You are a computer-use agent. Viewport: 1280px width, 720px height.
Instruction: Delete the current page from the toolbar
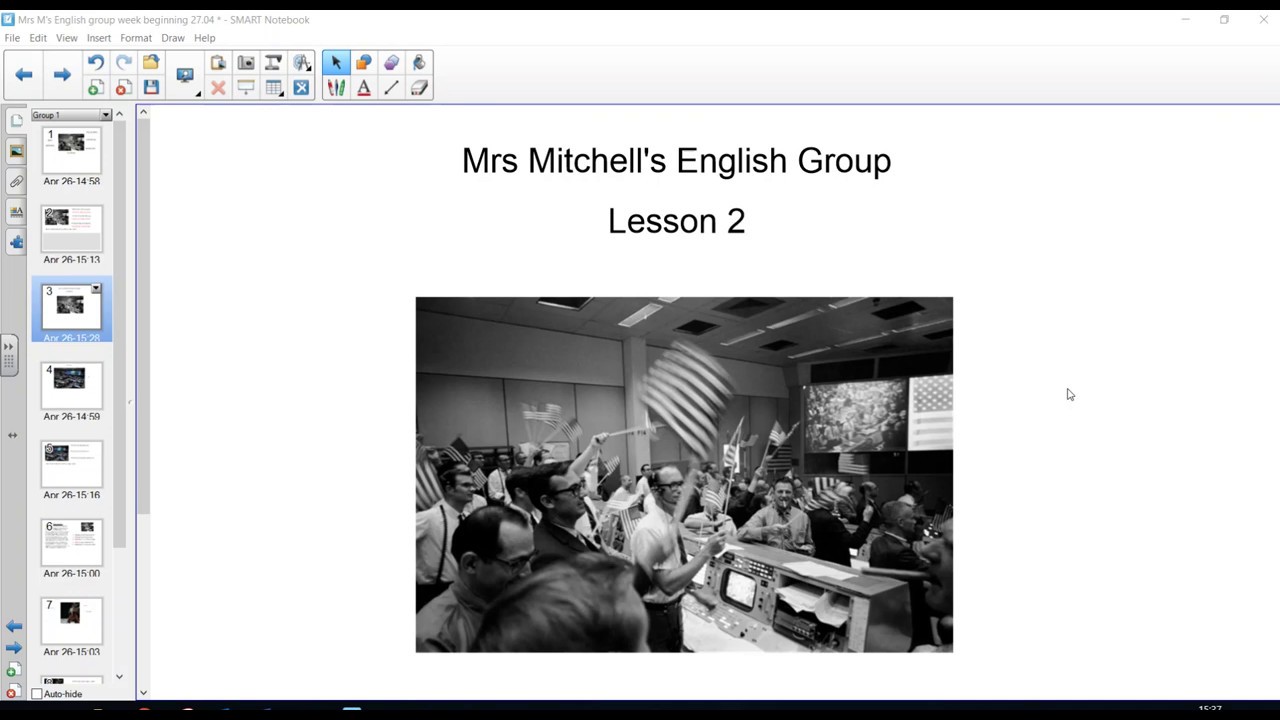(x=123, y=88)
